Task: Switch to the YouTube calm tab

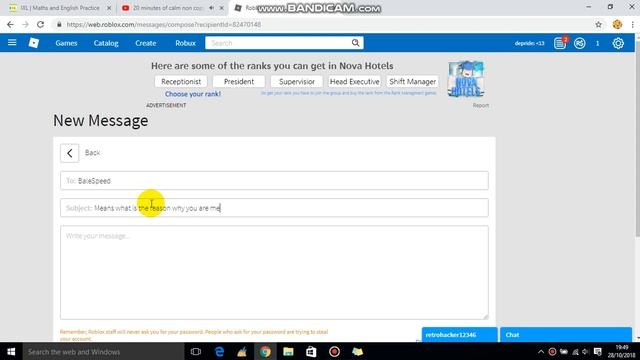Action: coord(168,8)
